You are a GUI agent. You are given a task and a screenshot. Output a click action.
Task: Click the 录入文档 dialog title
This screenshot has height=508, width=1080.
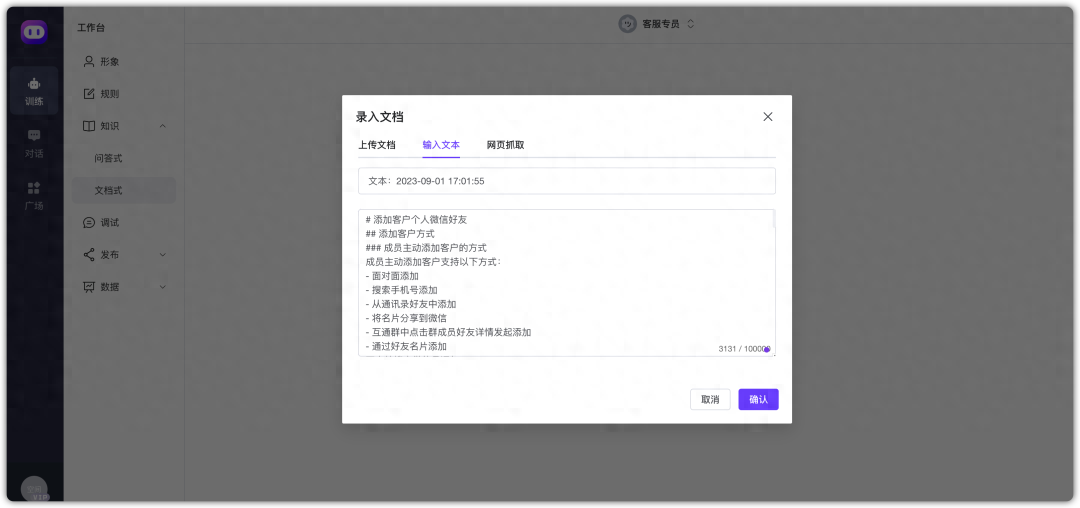coord(380,117)
